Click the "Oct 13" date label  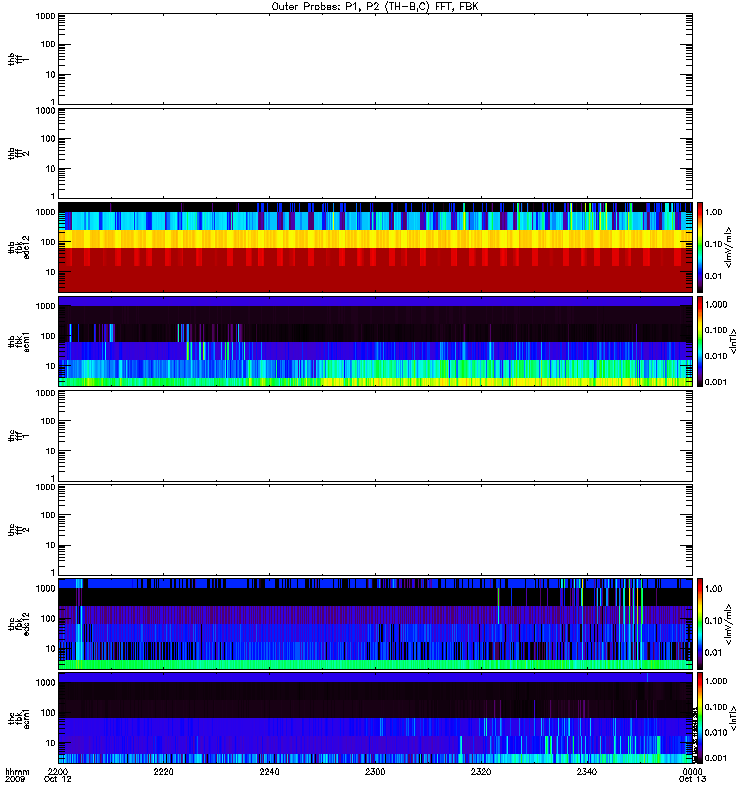tap(692, 779)
